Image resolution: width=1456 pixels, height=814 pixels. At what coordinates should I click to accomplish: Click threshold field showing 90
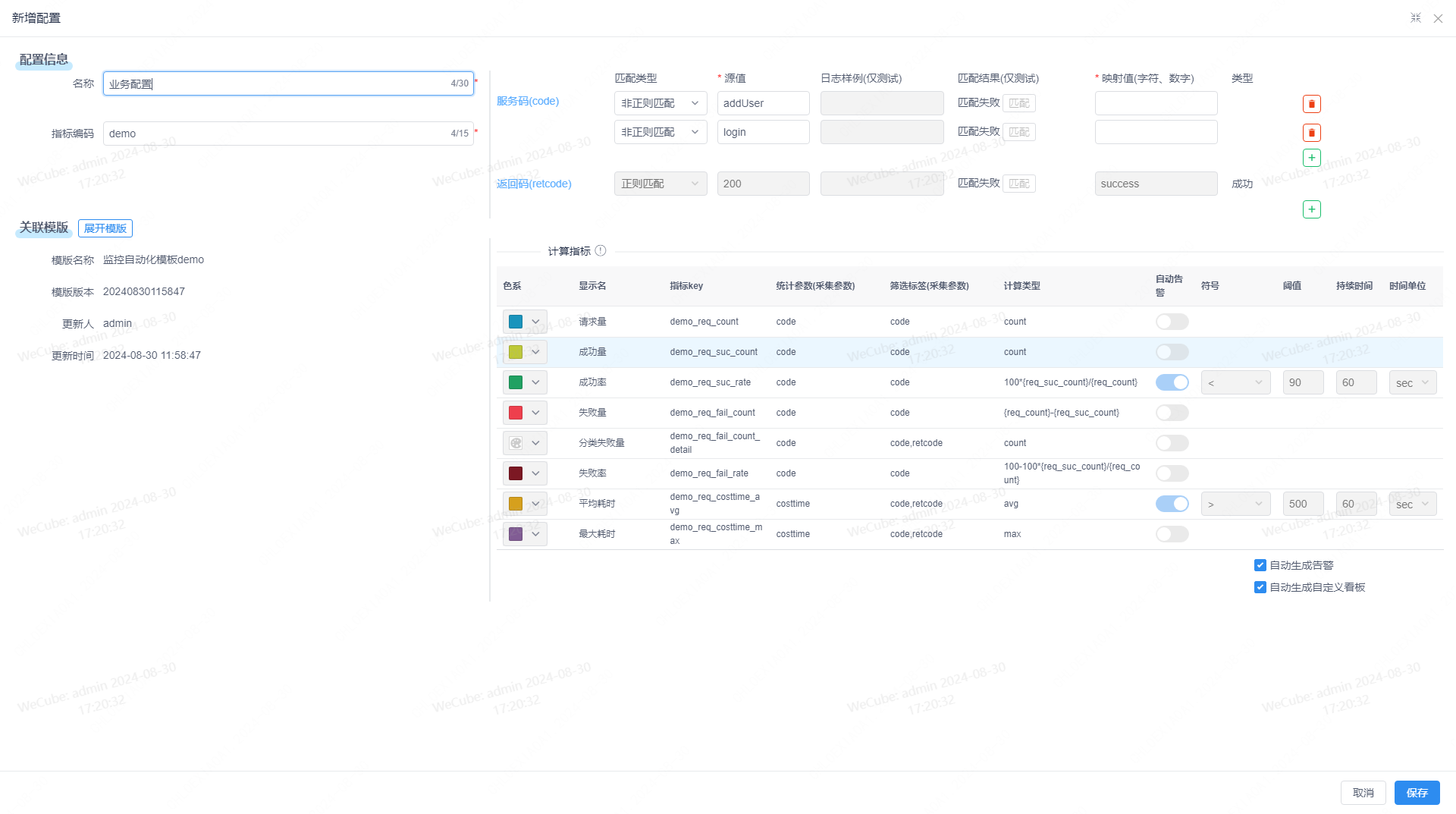point(1303,382)
